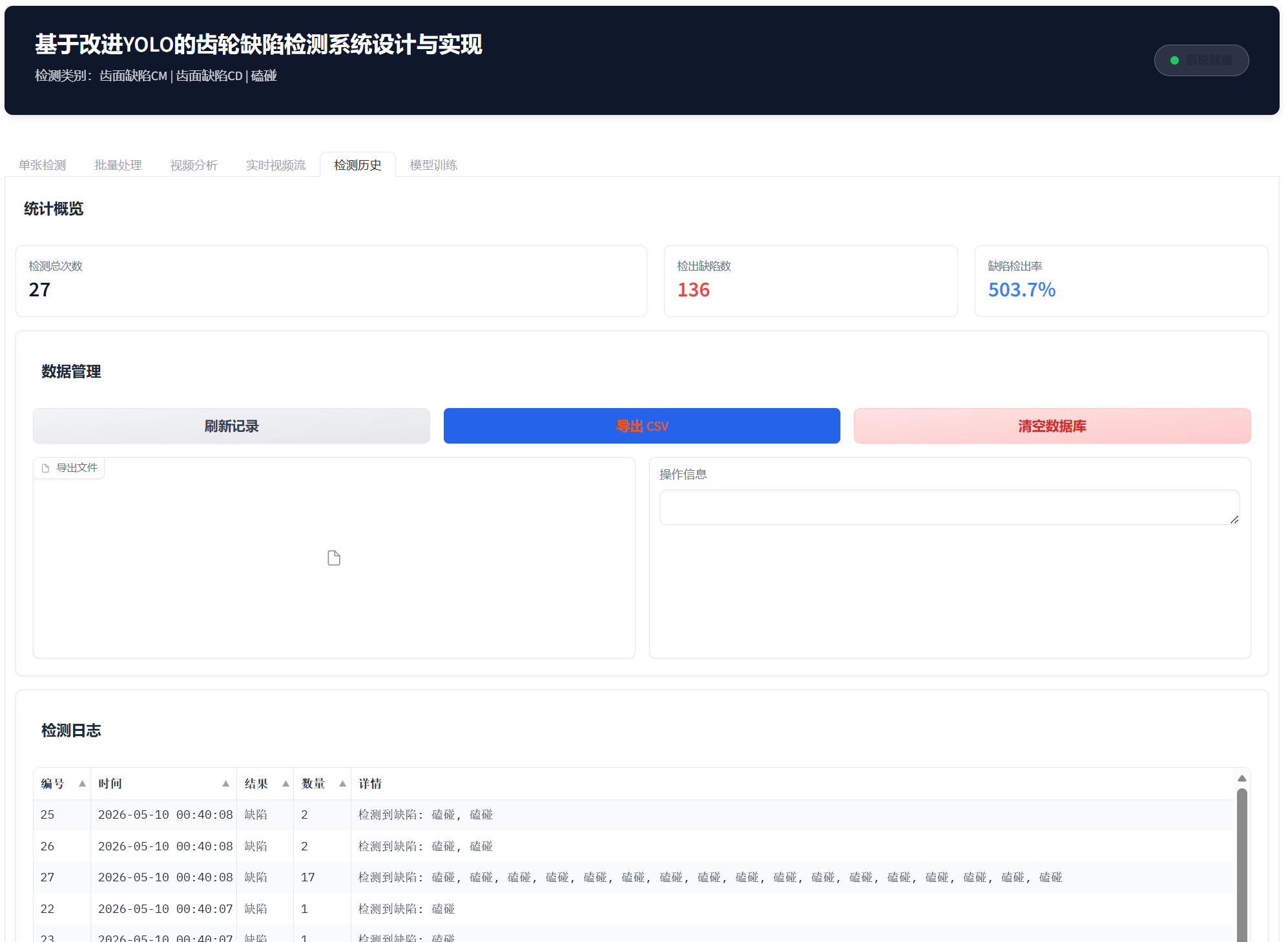
Task: Select log row numbered 22
Action: 634,909
